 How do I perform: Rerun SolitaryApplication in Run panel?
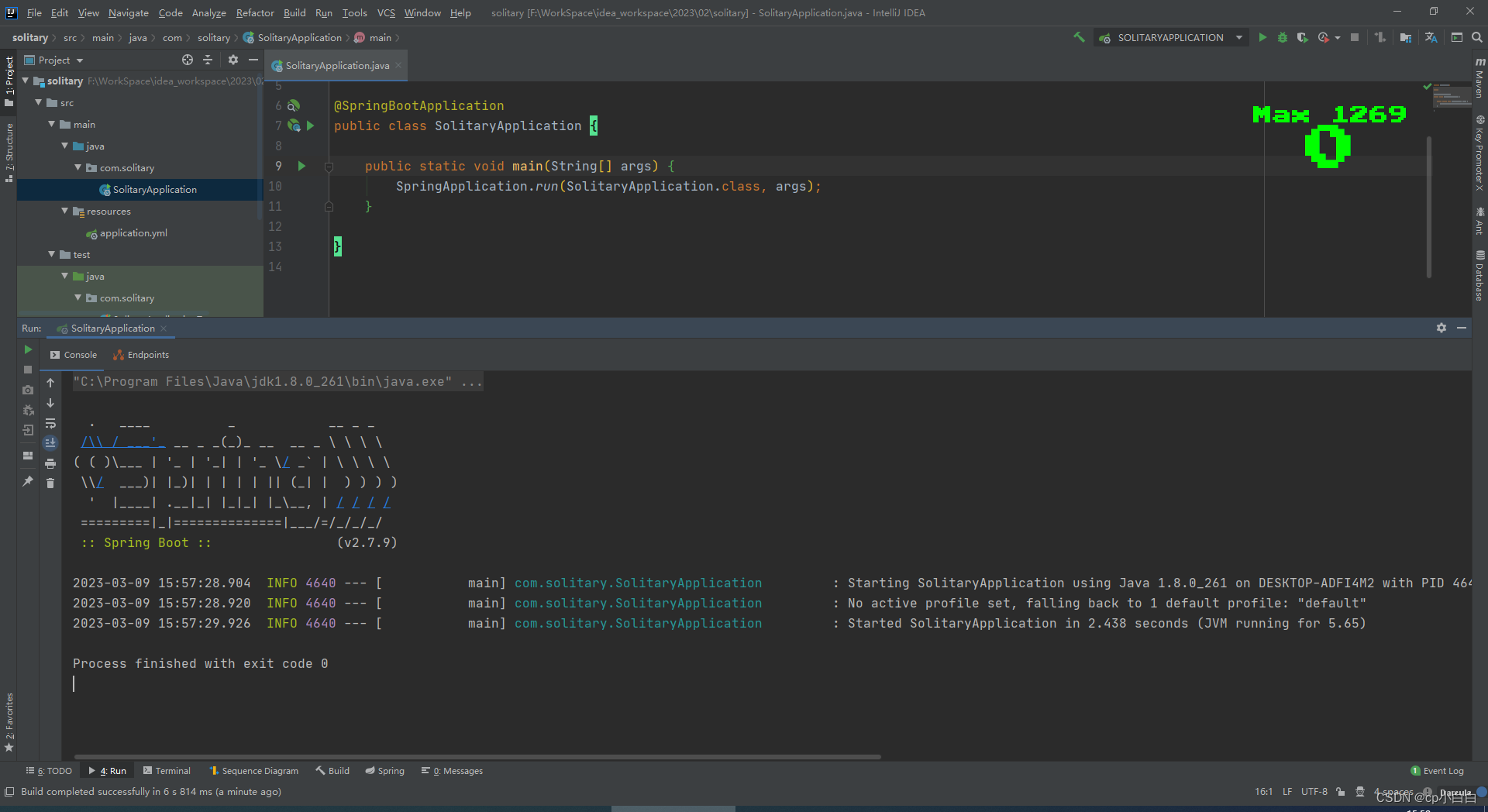tap(28, 349)
